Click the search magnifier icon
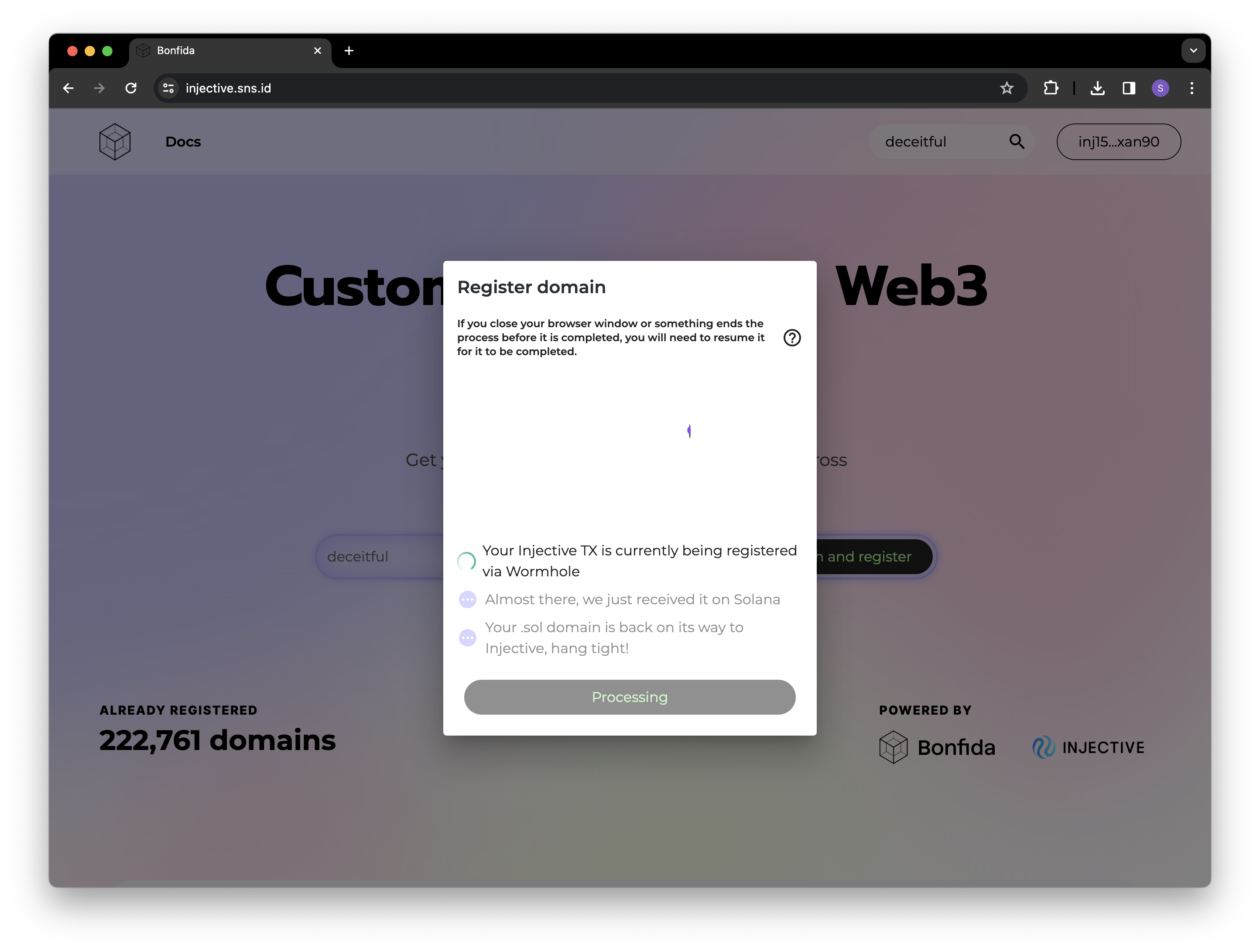 (x=1017, y=142)
